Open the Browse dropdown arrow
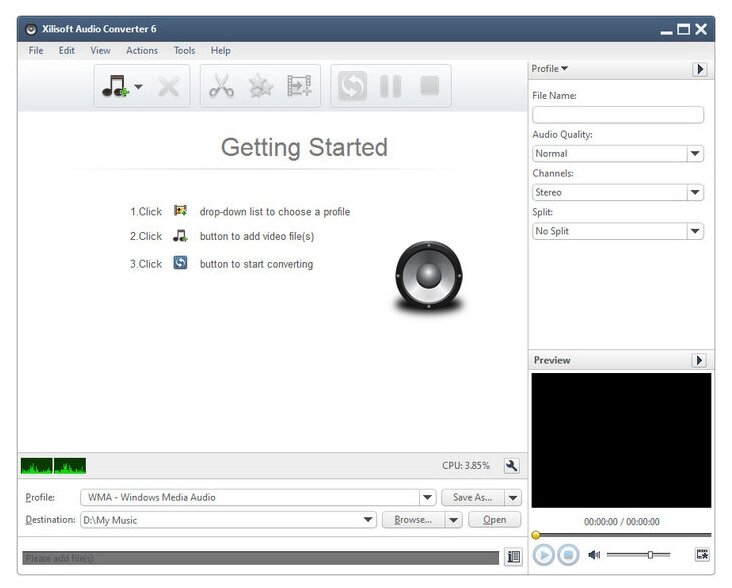 (453, 520)
